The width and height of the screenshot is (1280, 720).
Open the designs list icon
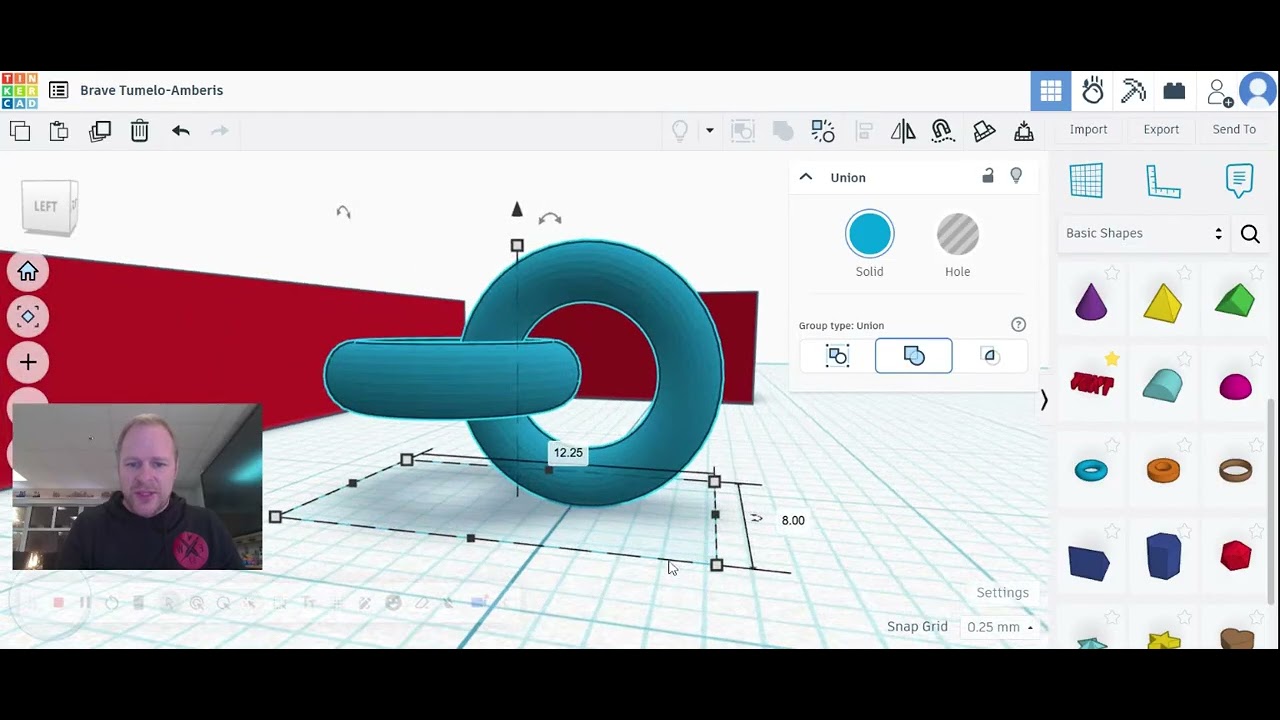point(58,90)
